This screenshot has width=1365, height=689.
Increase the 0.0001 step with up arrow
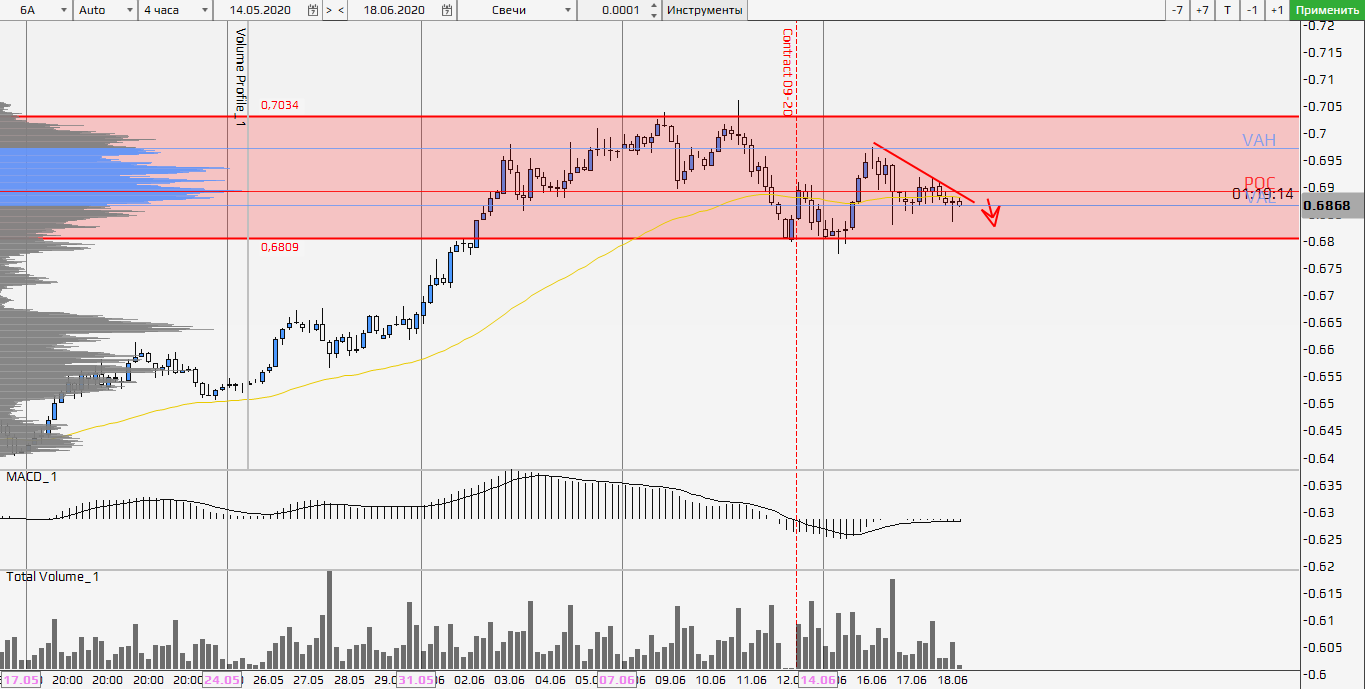pos(655,6)
